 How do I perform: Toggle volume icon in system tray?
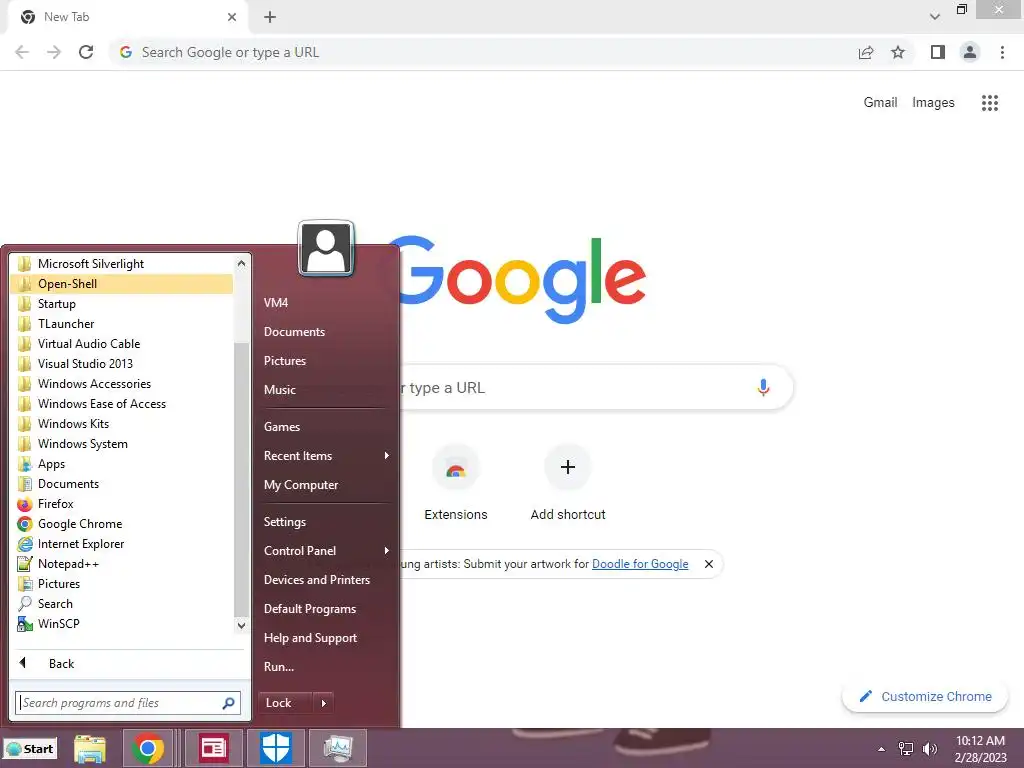click(x=930, y=749)
